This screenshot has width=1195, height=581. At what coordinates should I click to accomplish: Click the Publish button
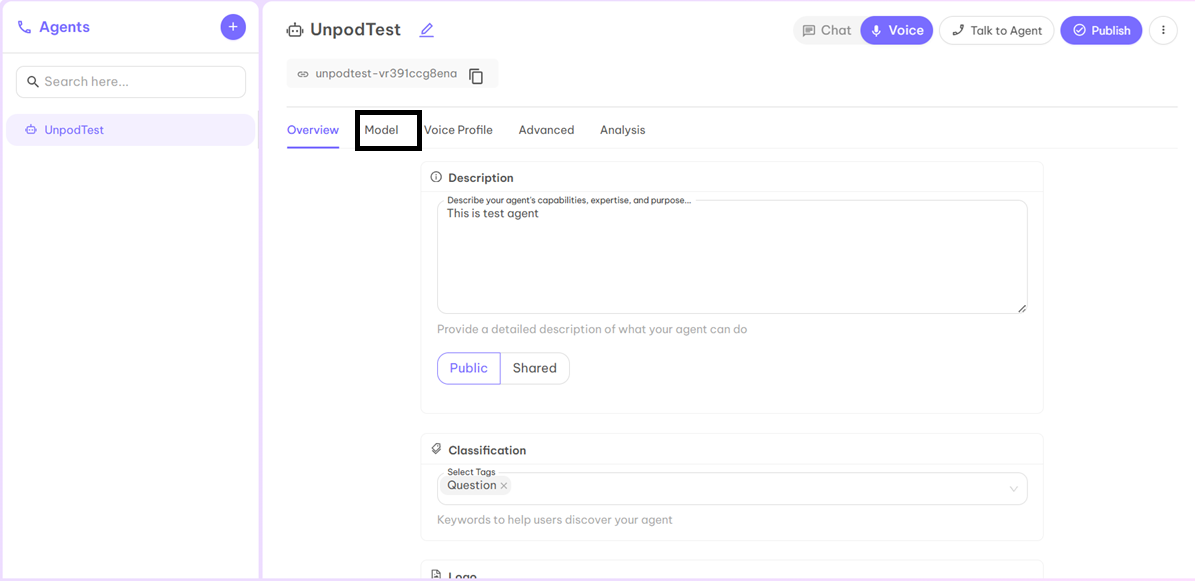tap(1101, 30)
